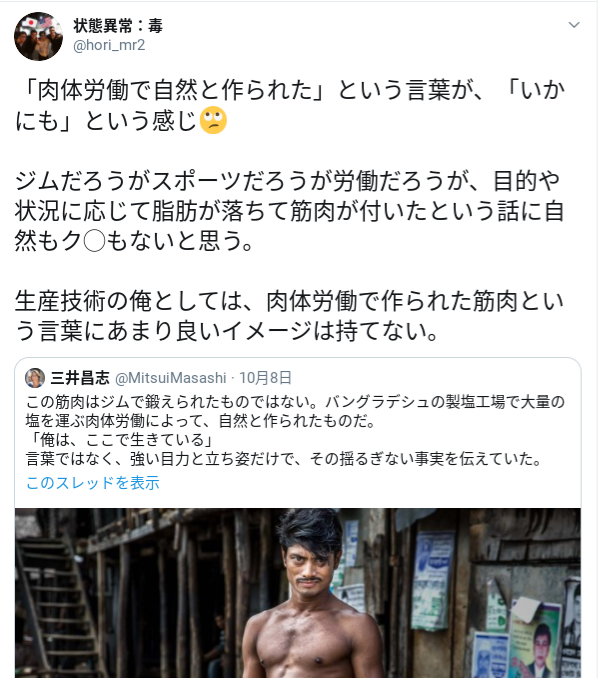
Task: Open the 10月8日 timestamp link
Action: click(x=268, y=378)
